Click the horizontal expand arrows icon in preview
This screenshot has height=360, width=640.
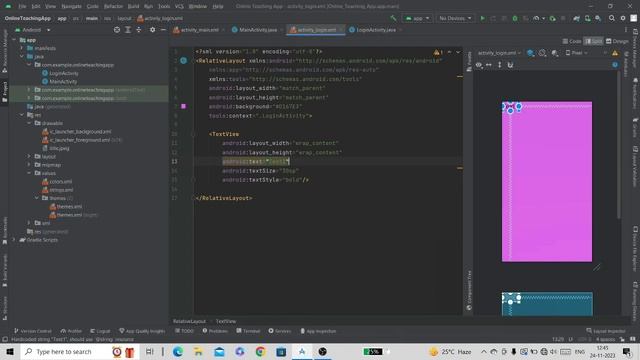(x=489, y=65)
